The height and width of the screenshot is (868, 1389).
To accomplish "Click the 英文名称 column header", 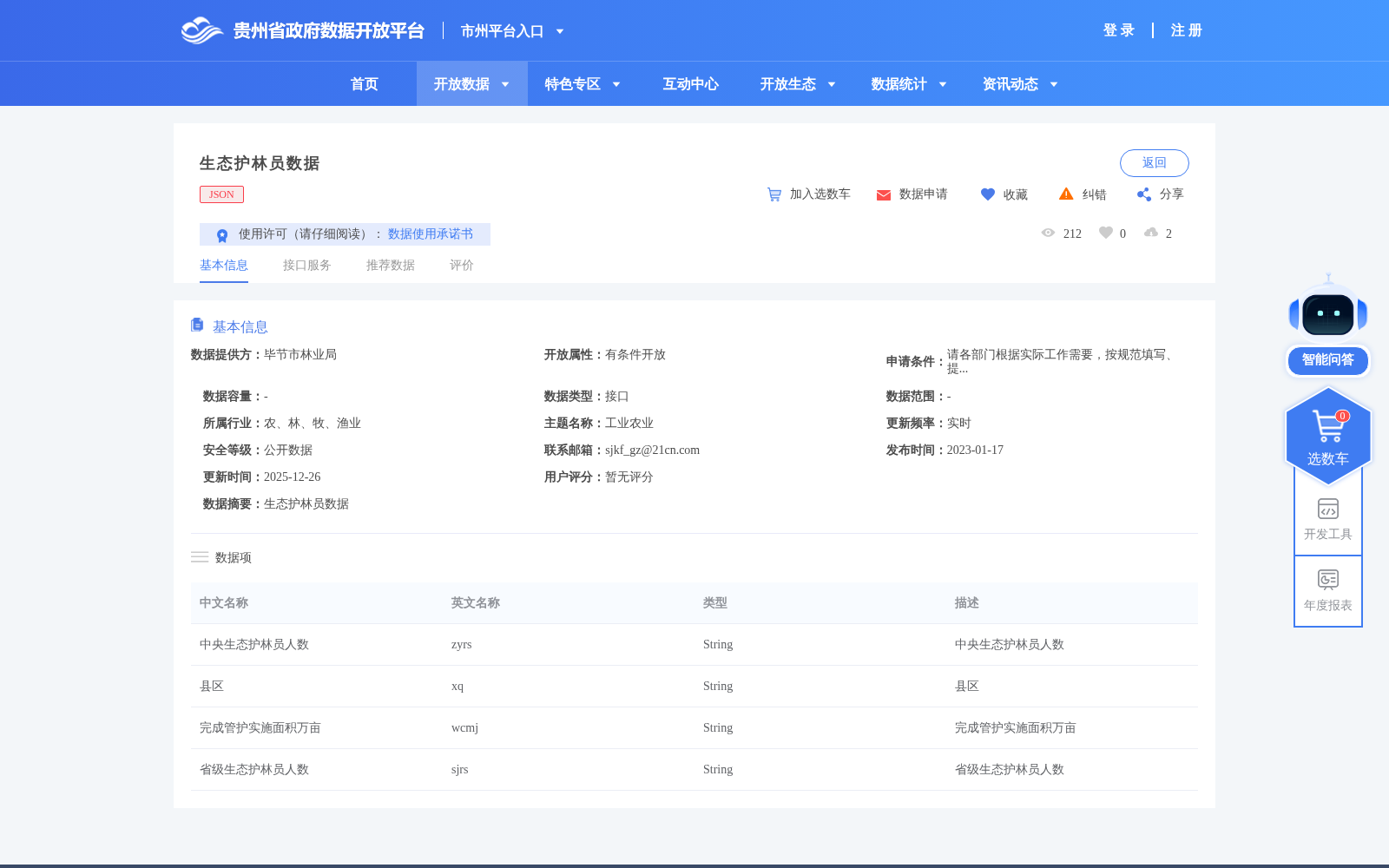I will [x=476, y=603].
